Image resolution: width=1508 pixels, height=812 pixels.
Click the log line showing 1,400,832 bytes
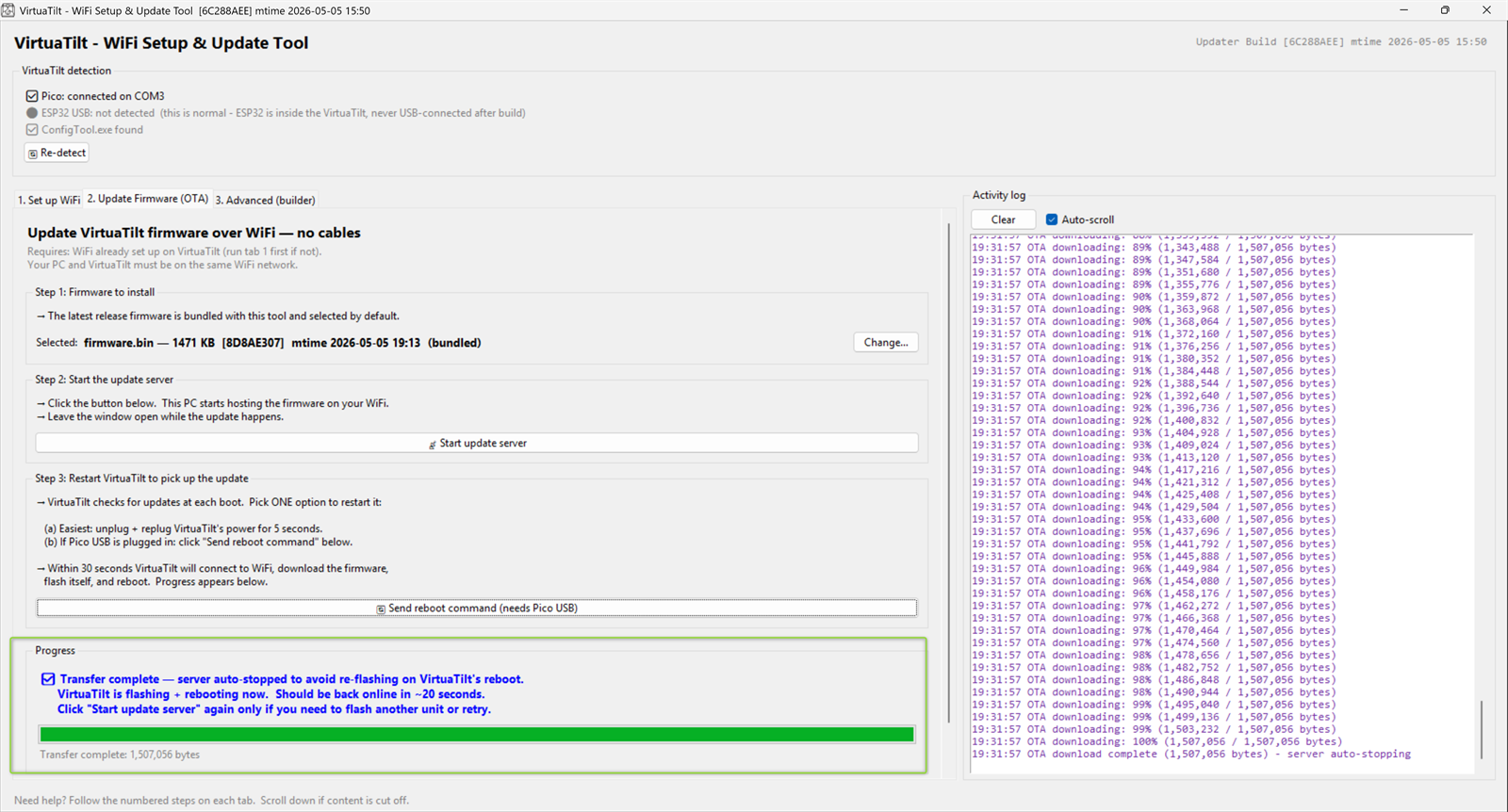(x=1154, y=421)
